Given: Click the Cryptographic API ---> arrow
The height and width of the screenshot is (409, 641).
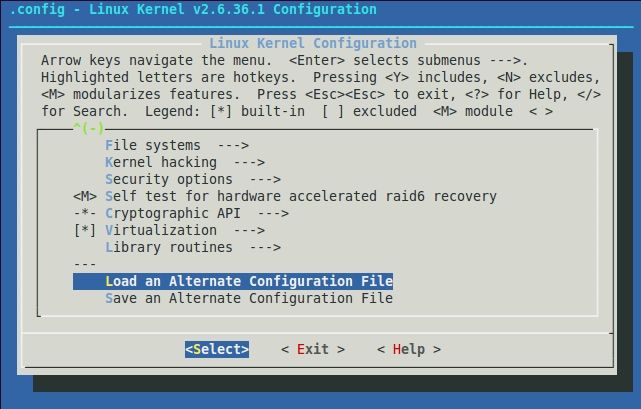Looking at the screenshot, I should 273,213.
